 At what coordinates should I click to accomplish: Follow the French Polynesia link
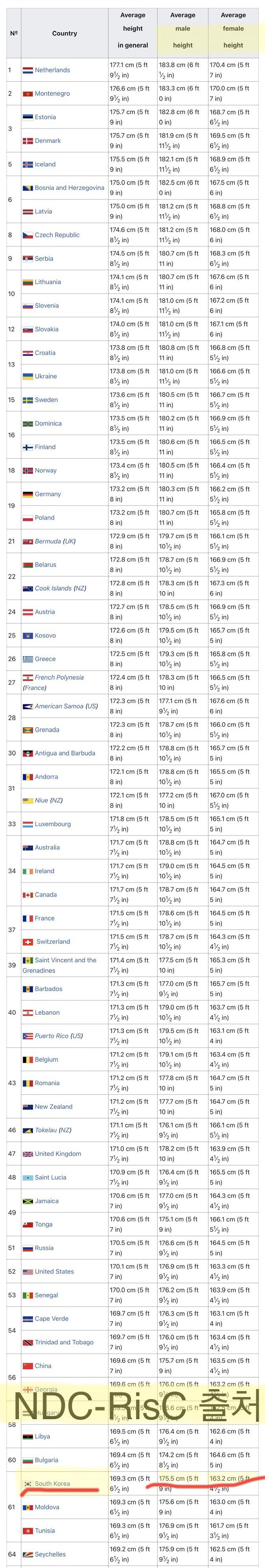59,677
